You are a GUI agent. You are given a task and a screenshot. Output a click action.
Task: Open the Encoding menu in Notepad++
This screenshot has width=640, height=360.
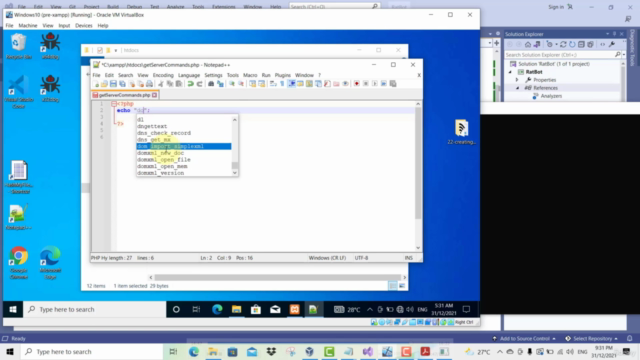click(x=163, y=75)
